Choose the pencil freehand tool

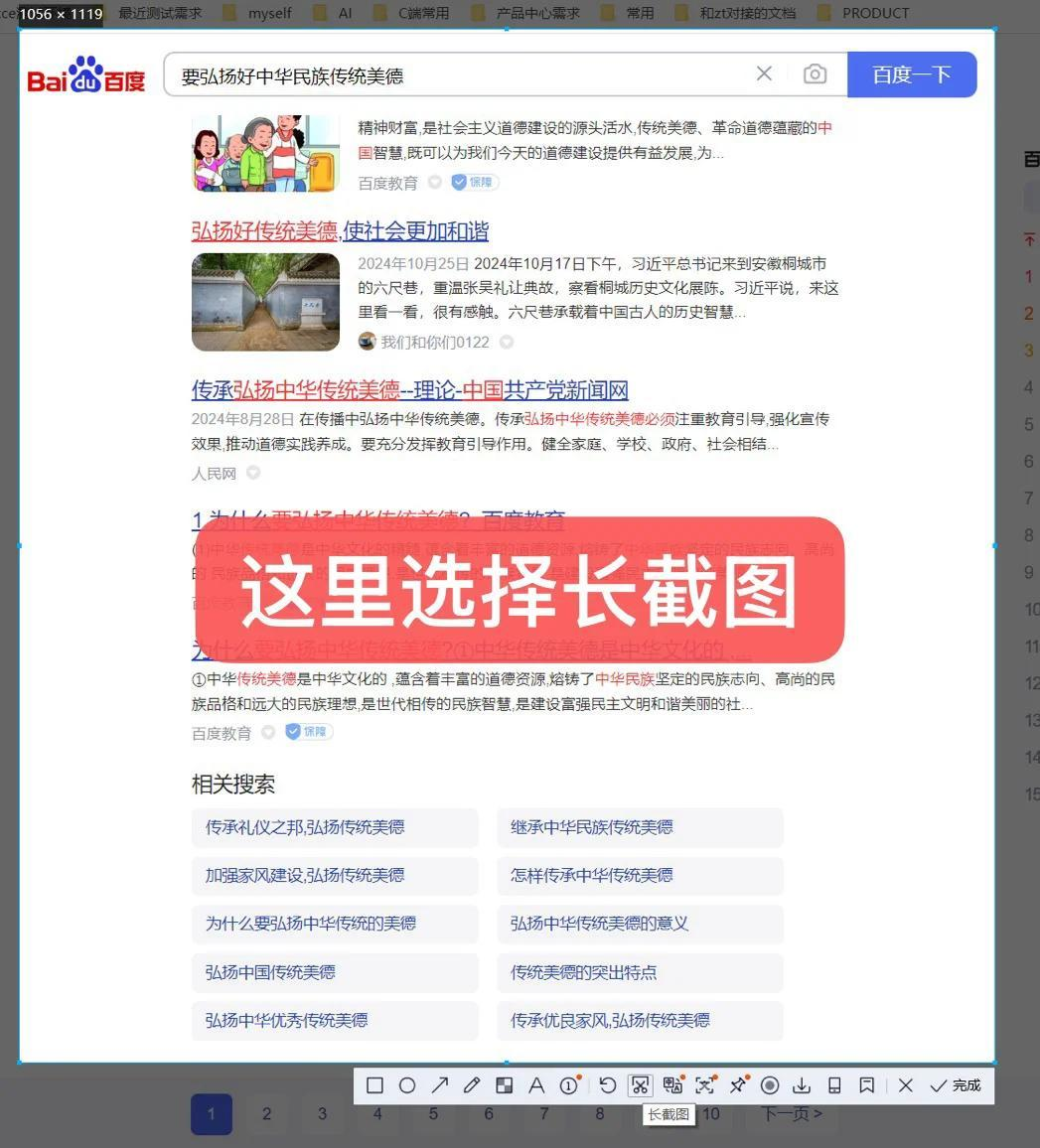coord(473,1085)
